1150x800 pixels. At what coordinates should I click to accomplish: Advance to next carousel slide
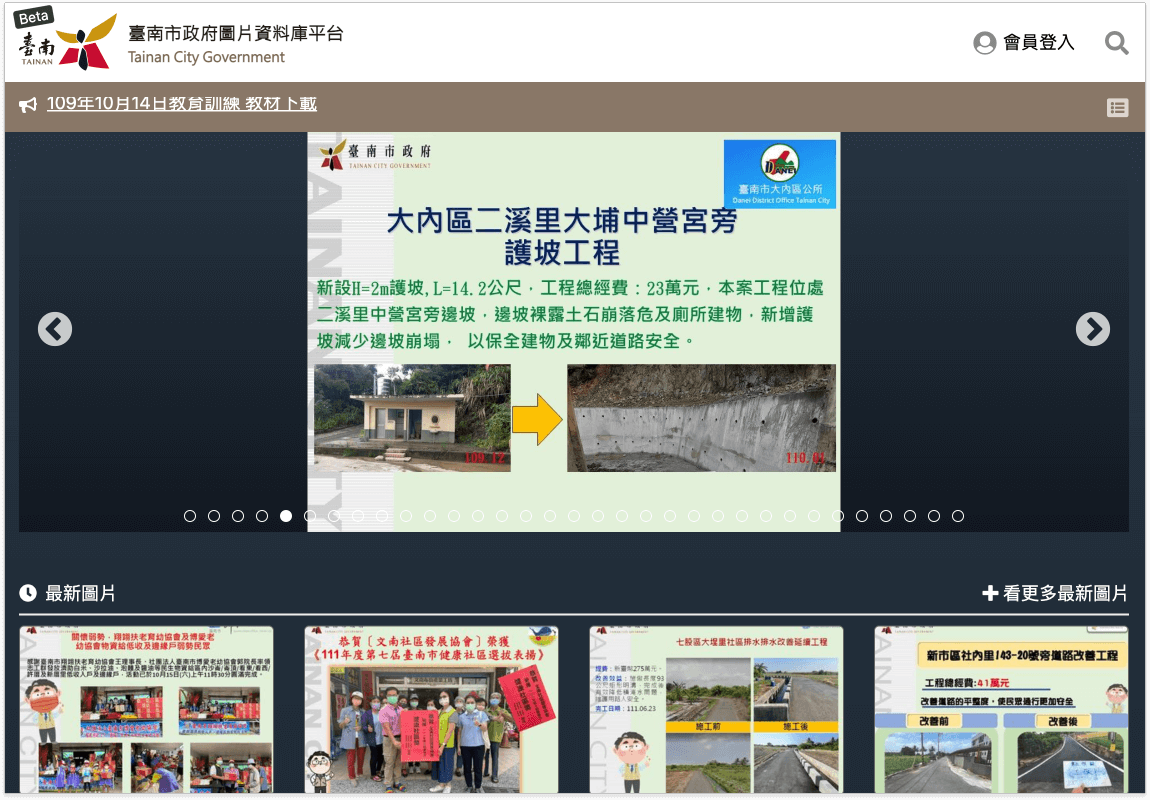coord(1092,329)
